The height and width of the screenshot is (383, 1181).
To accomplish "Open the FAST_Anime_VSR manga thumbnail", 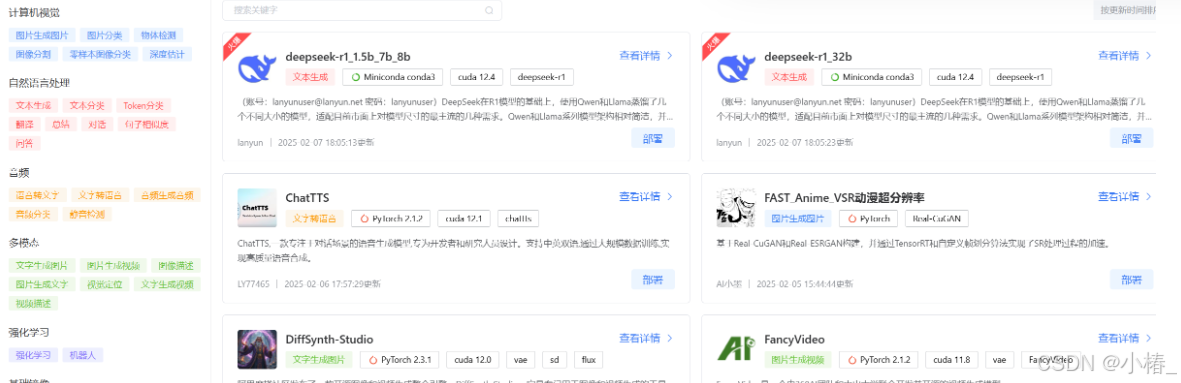I will point(735,208).
